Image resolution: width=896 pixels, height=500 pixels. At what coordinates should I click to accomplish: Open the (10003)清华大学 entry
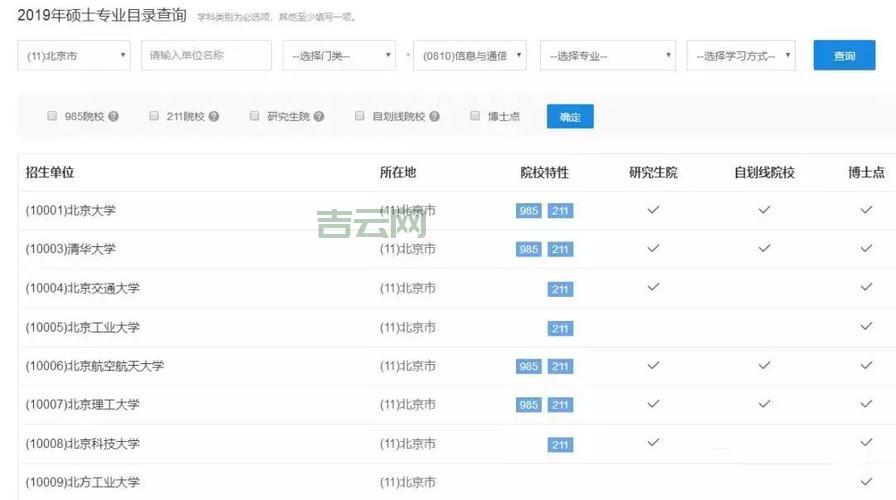70,249
